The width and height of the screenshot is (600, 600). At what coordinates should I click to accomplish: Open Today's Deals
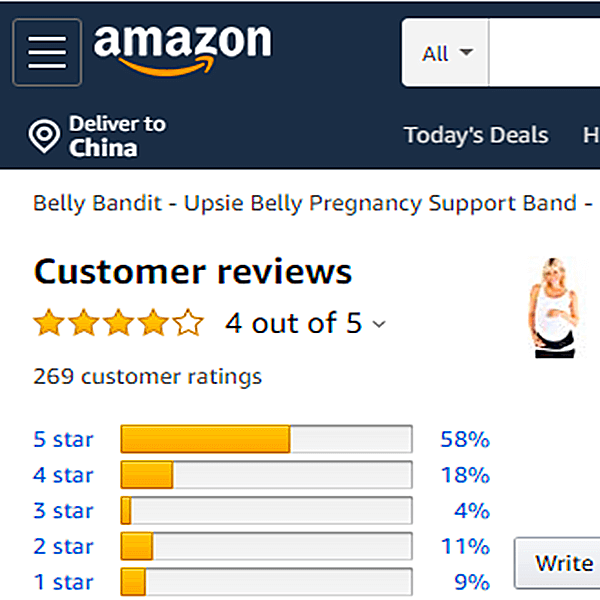tap(476, 135)
